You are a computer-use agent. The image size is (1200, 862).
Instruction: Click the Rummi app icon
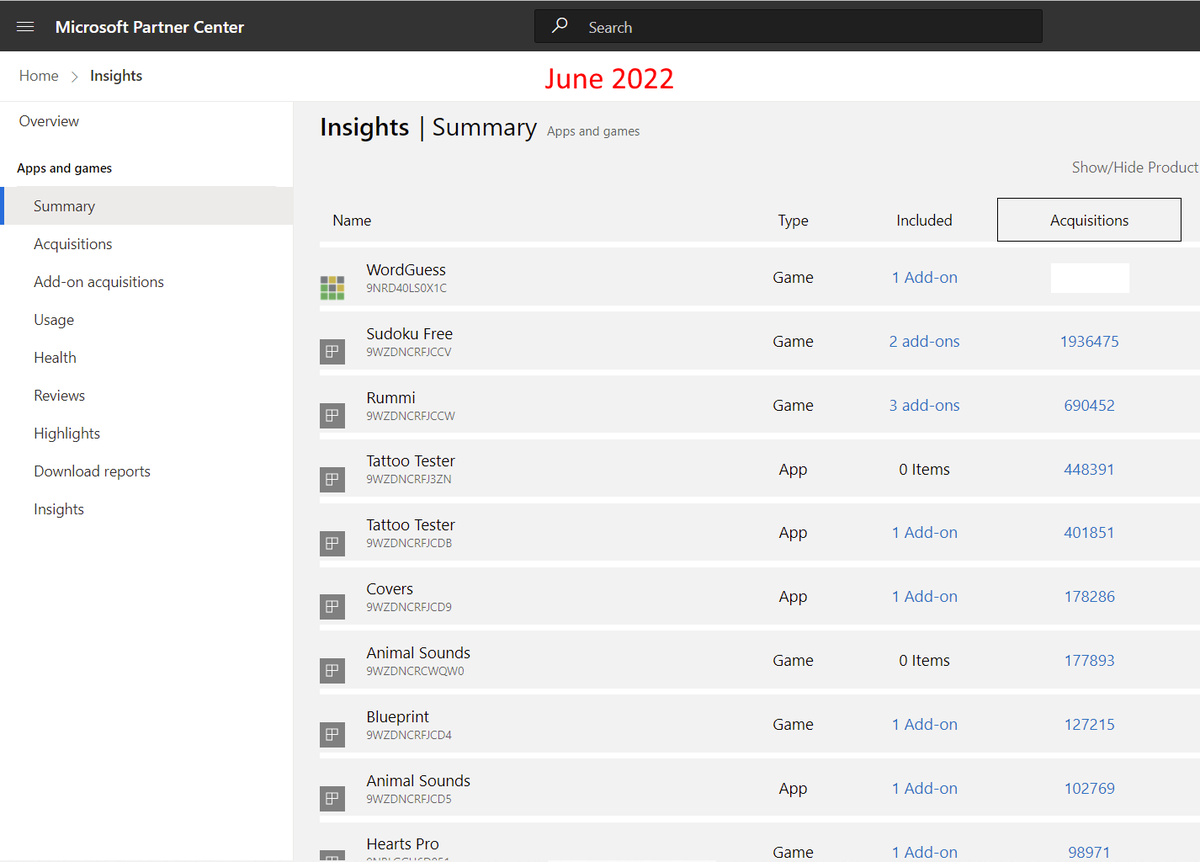[332, 416]
